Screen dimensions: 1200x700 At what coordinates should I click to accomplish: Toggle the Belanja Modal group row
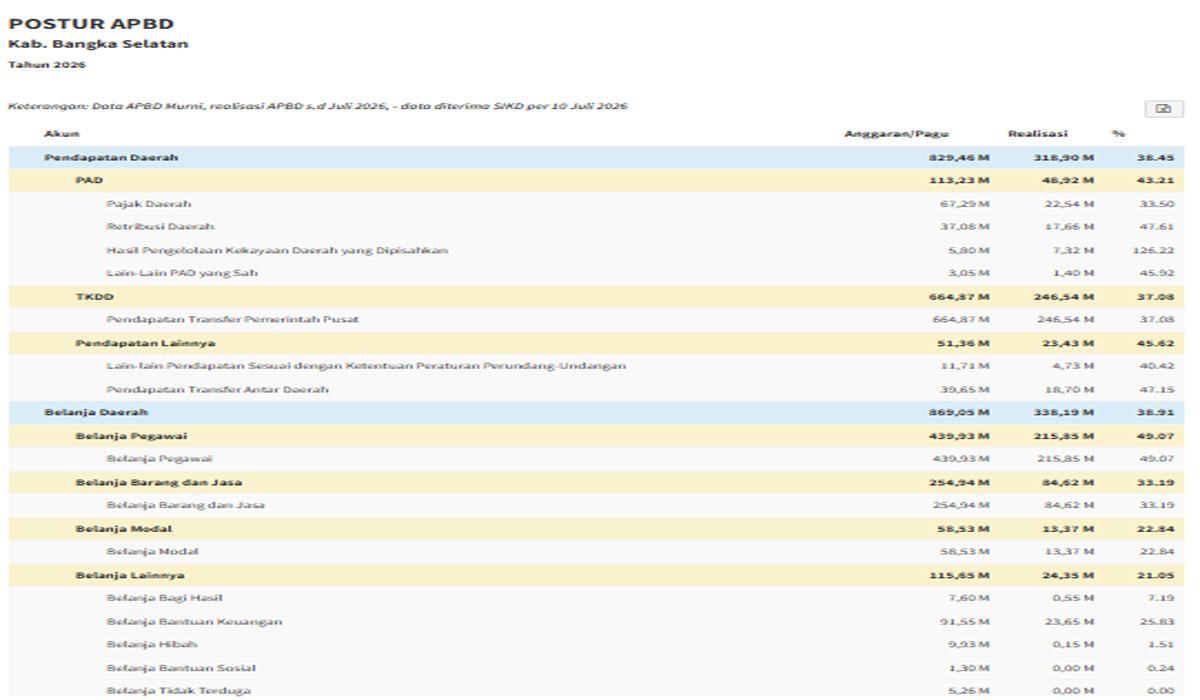point(596,529)
